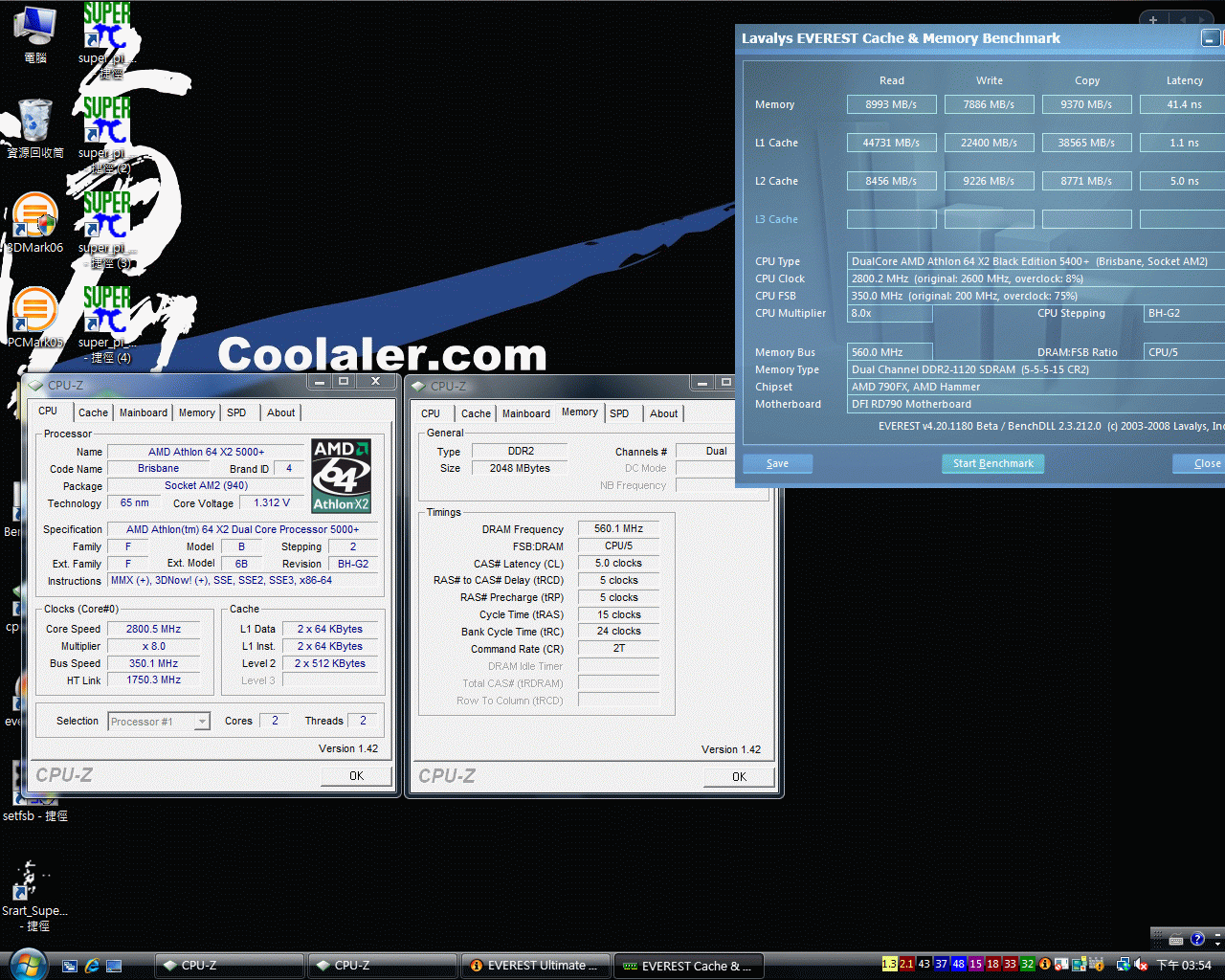The height and width of the screenshot is (980, 1225).
Task: Click OK in the processor CPU-Z window
Action: (356, 776)
